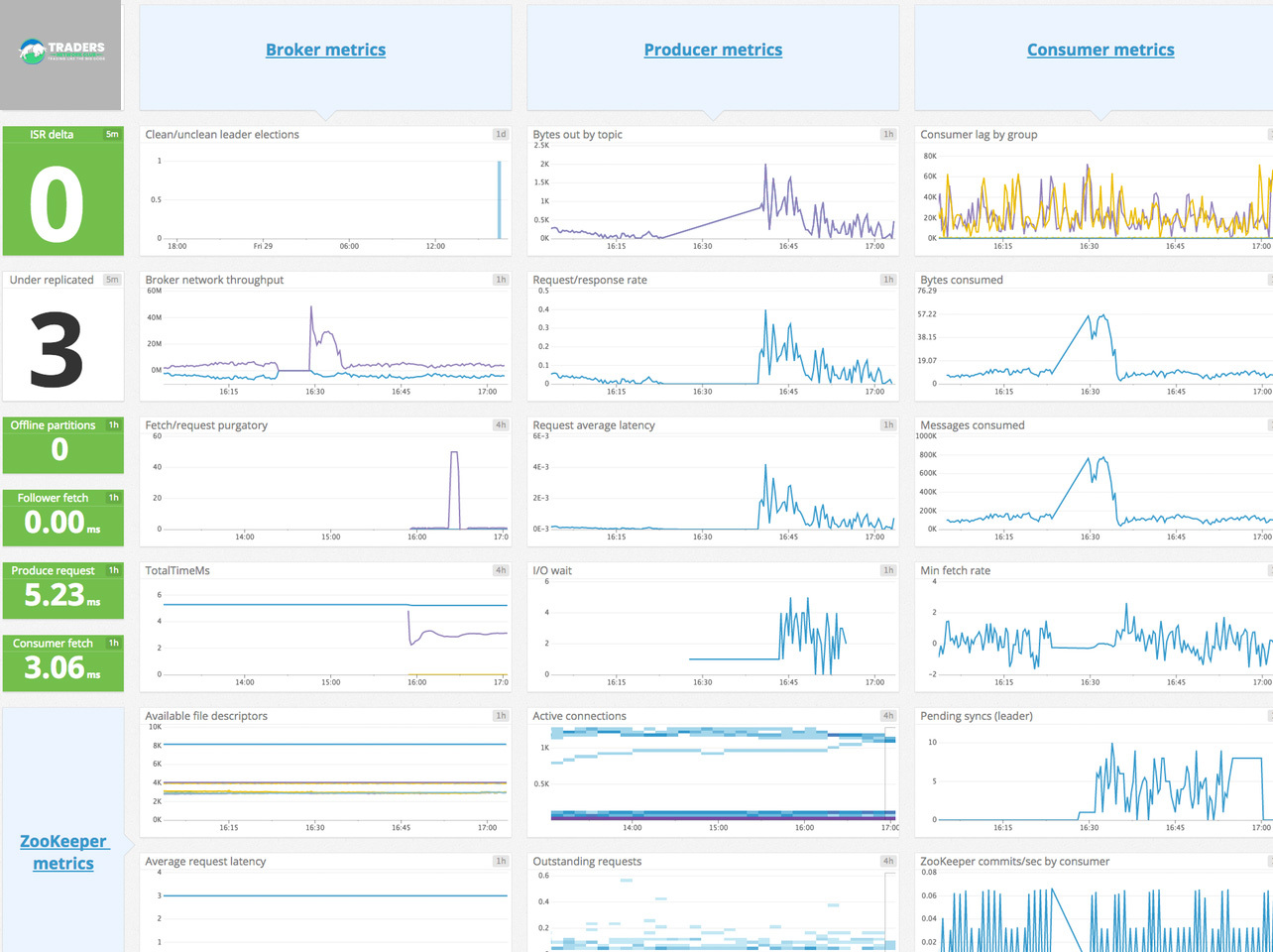Click the 4h badge on TotalTimeMs graph

[501, 571]
